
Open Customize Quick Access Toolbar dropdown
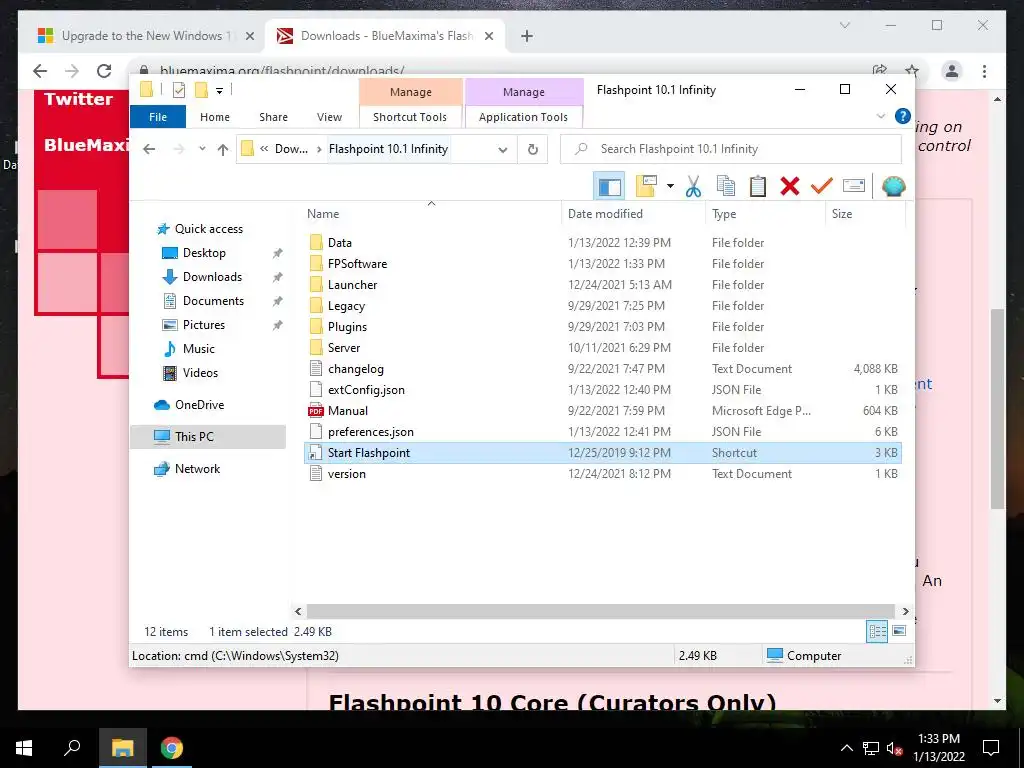pos(219,91)
